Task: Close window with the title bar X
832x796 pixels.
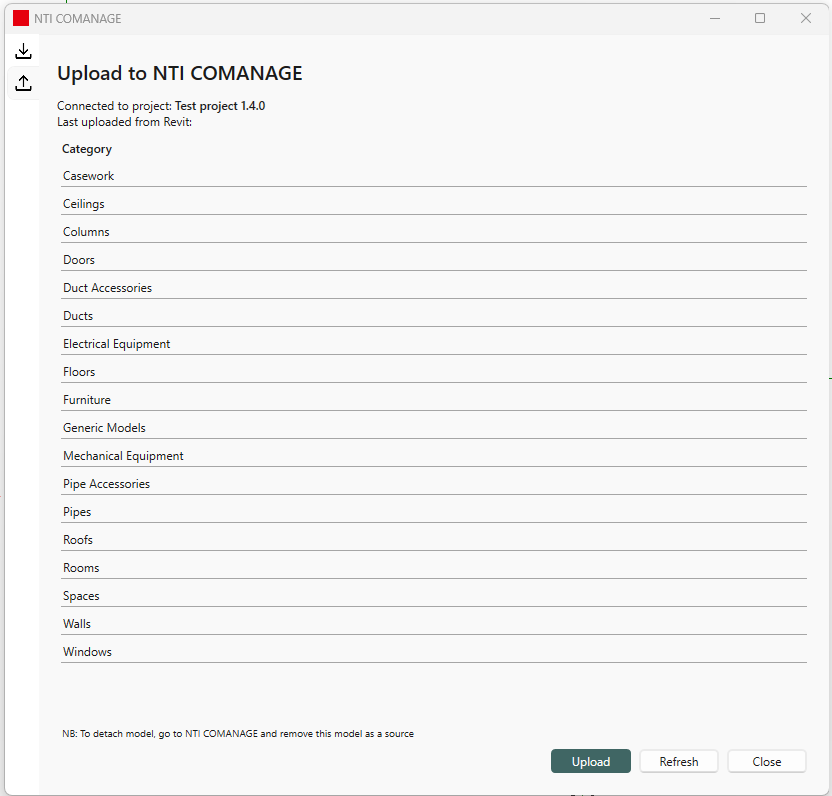Action: click(x=805, y=19)
